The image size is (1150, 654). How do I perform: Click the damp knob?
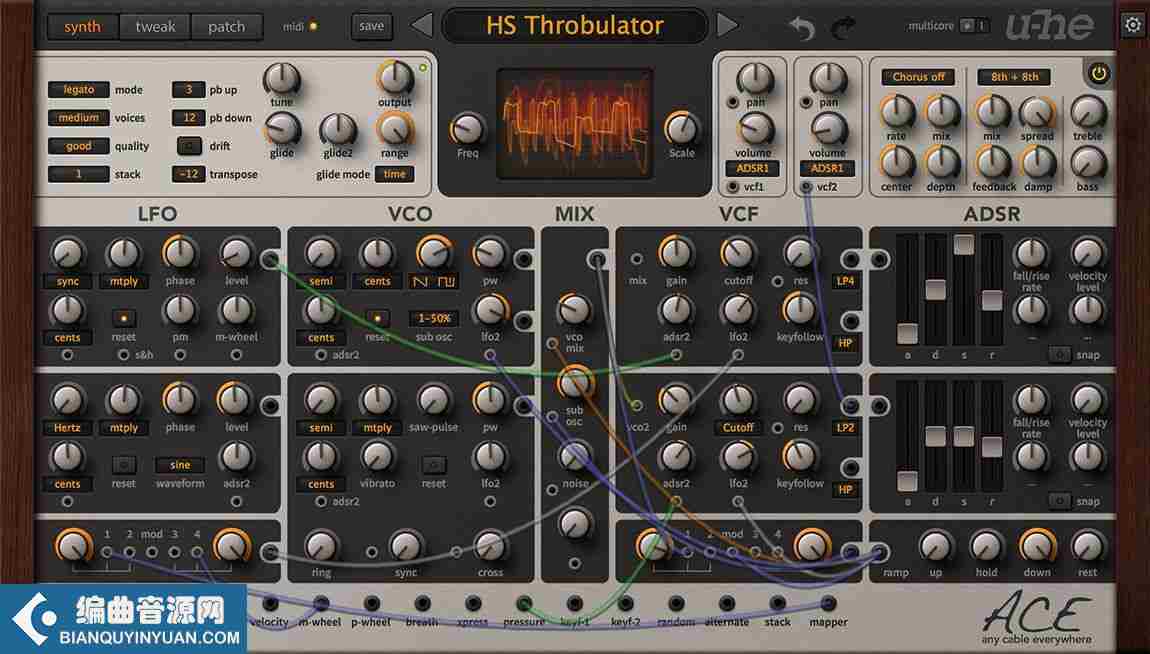click(x=1039, y=162)
